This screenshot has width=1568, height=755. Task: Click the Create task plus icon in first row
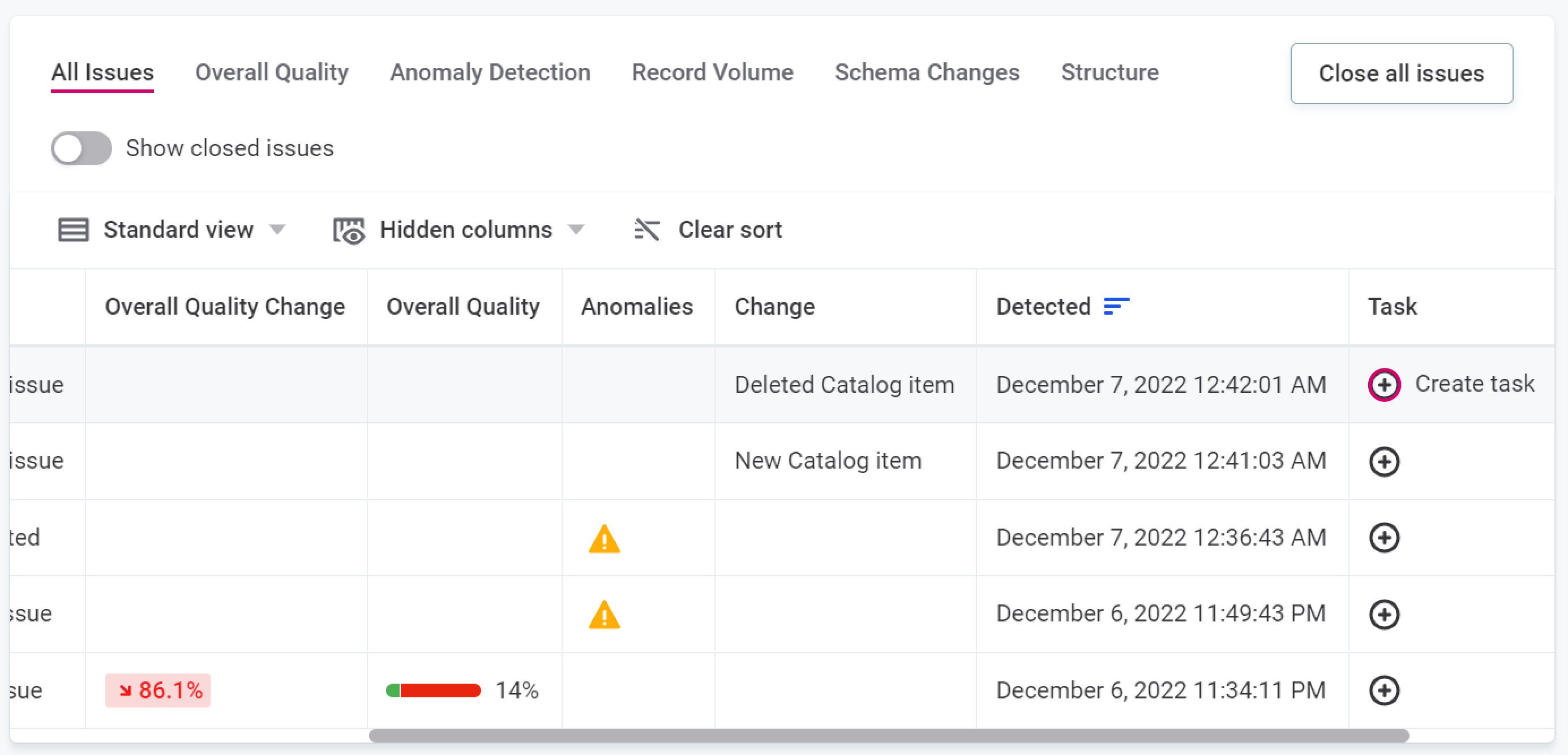pos(1383,384)
